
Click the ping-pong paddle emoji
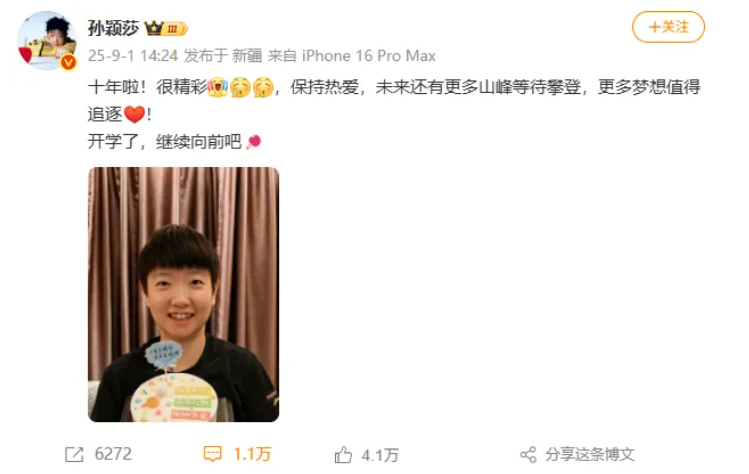click(253, 142)
